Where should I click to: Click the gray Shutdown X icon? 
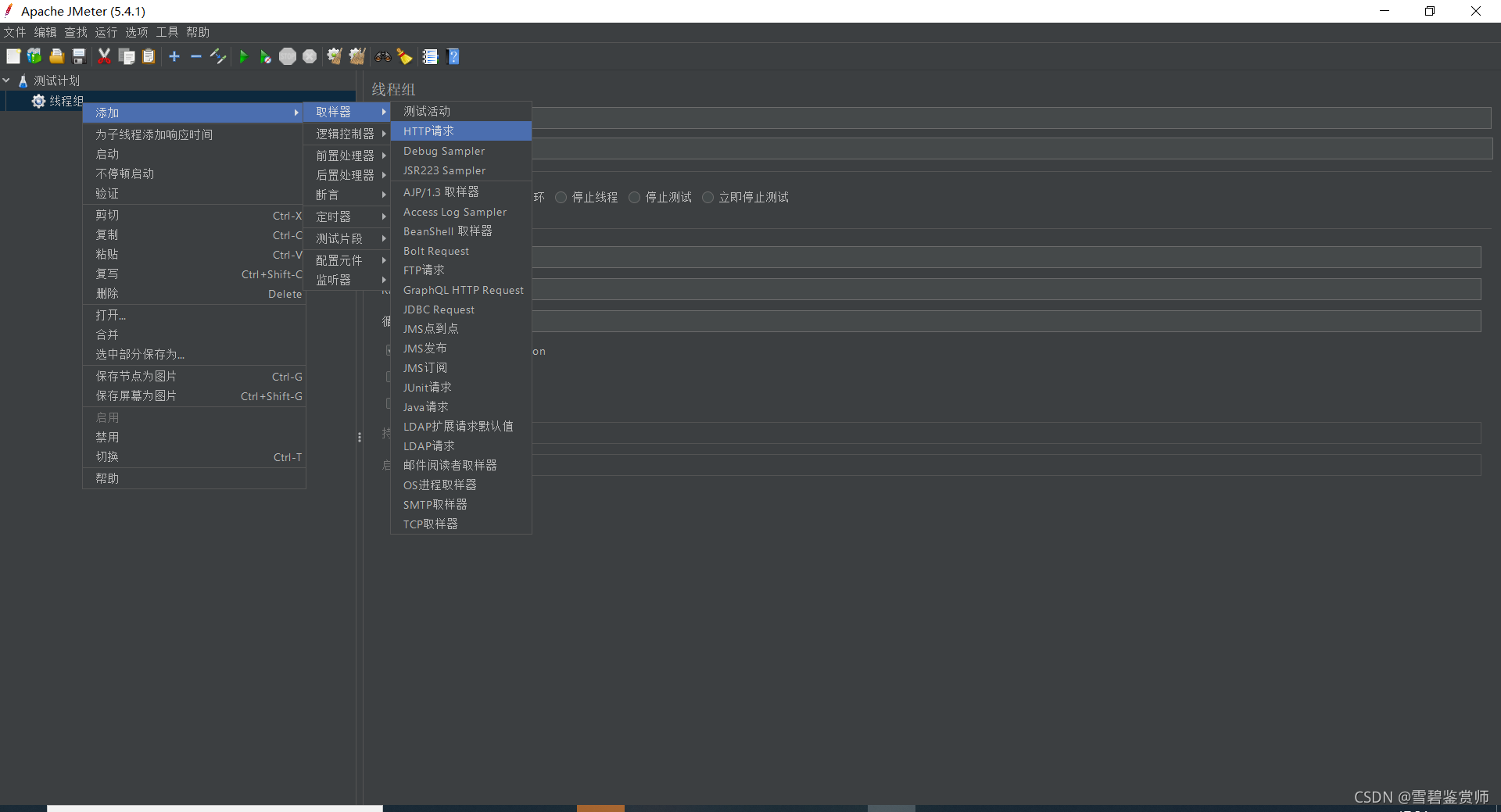[310, 56]
